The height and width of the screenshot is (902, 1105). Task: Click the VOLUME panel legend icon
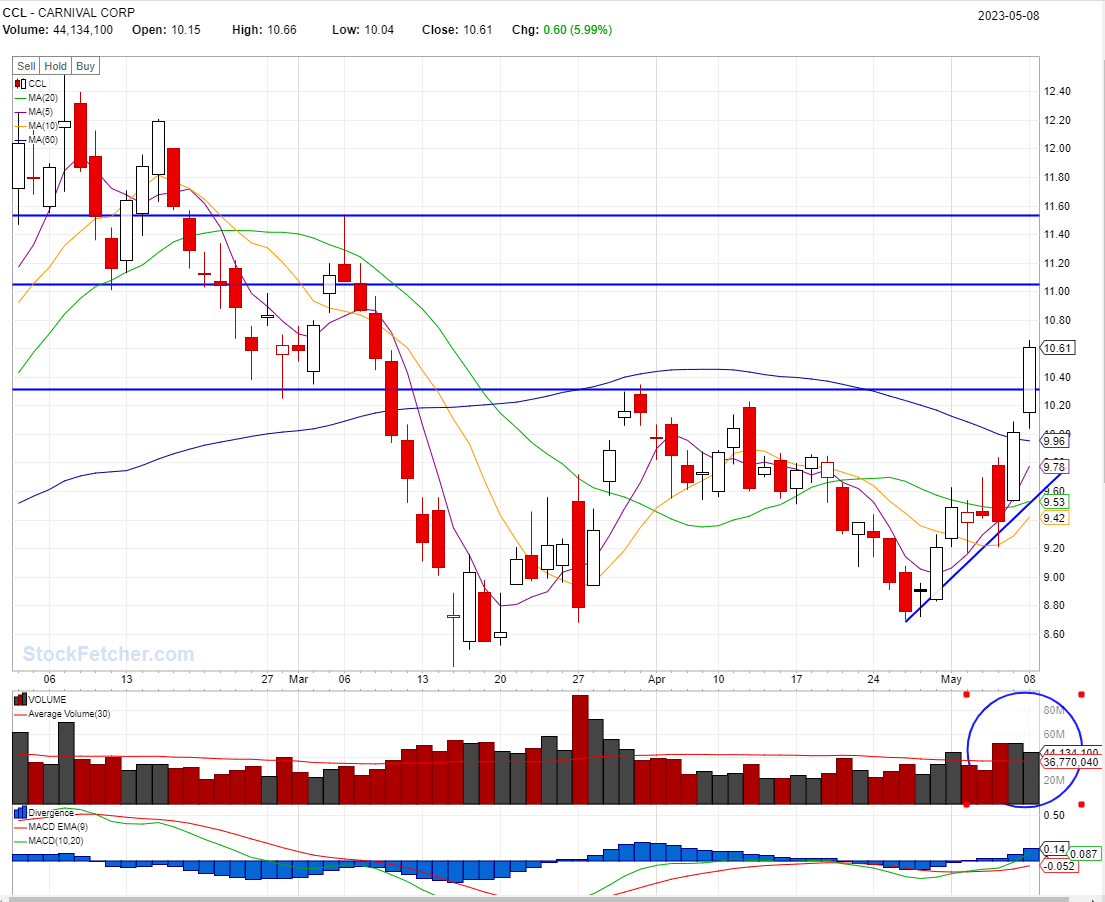20,699
